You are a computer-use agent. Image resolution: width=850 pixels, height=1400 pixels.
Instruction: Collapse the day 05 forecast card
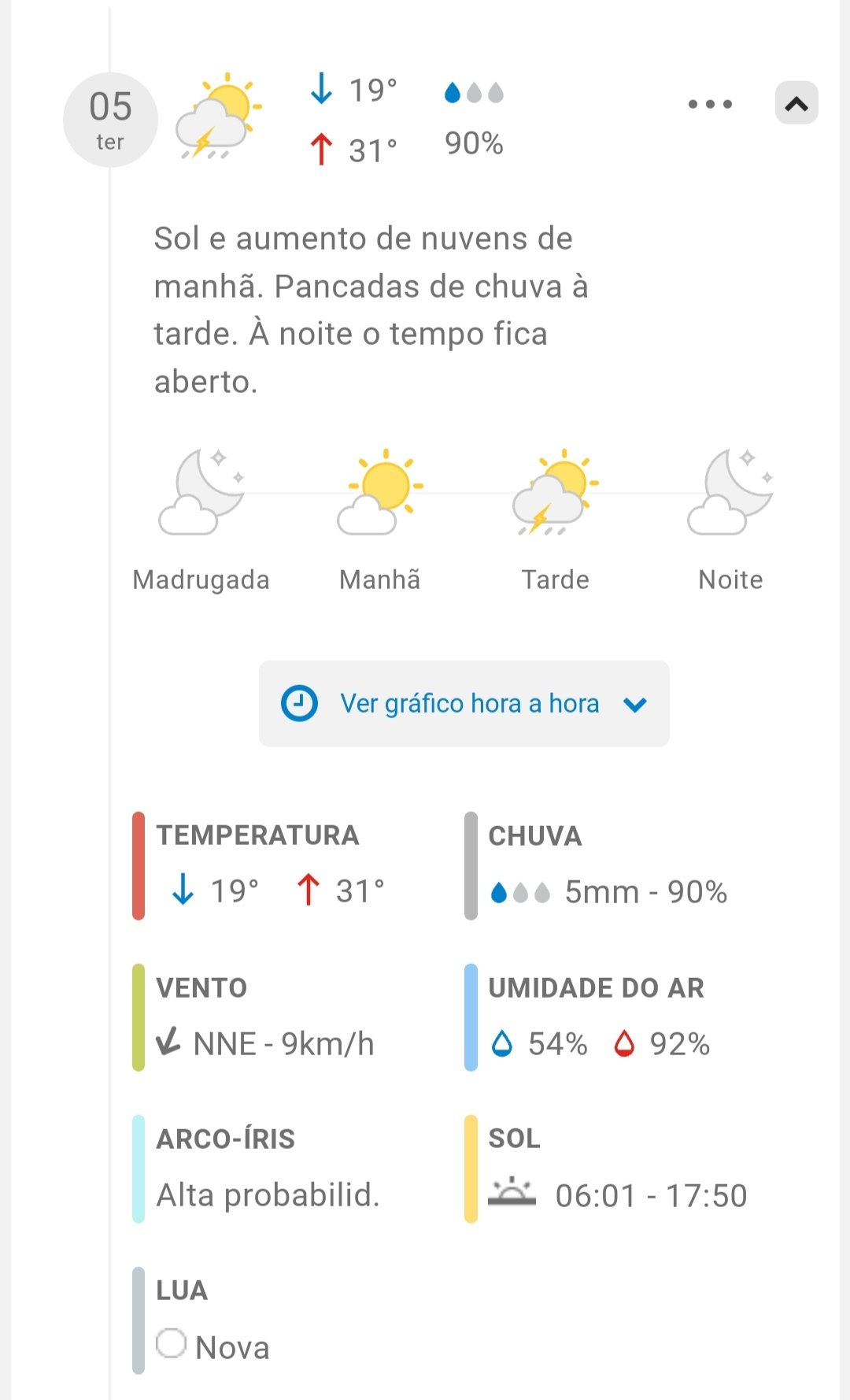coord(796,103)
